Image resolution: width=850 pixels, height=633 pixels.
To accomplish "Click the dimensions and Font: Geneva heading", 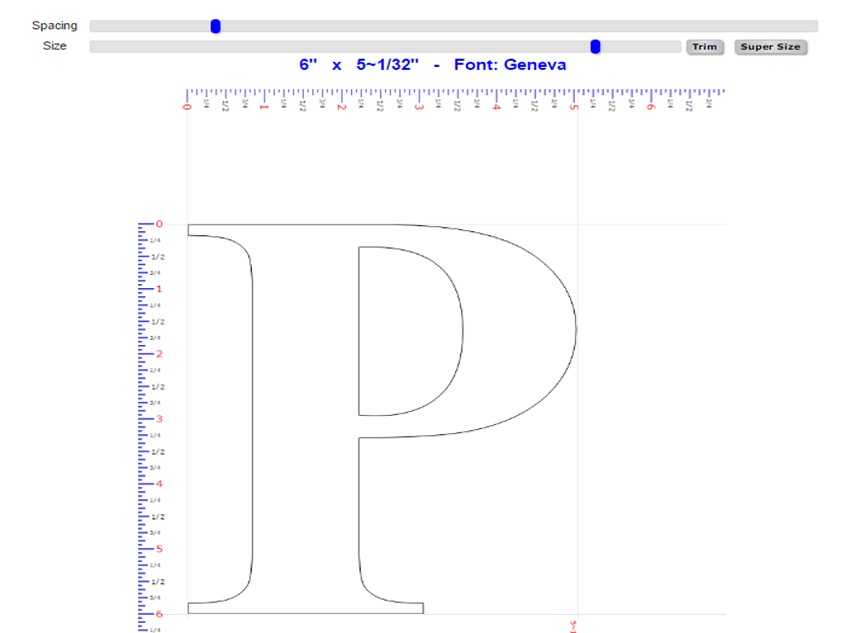I will (433, 65).
